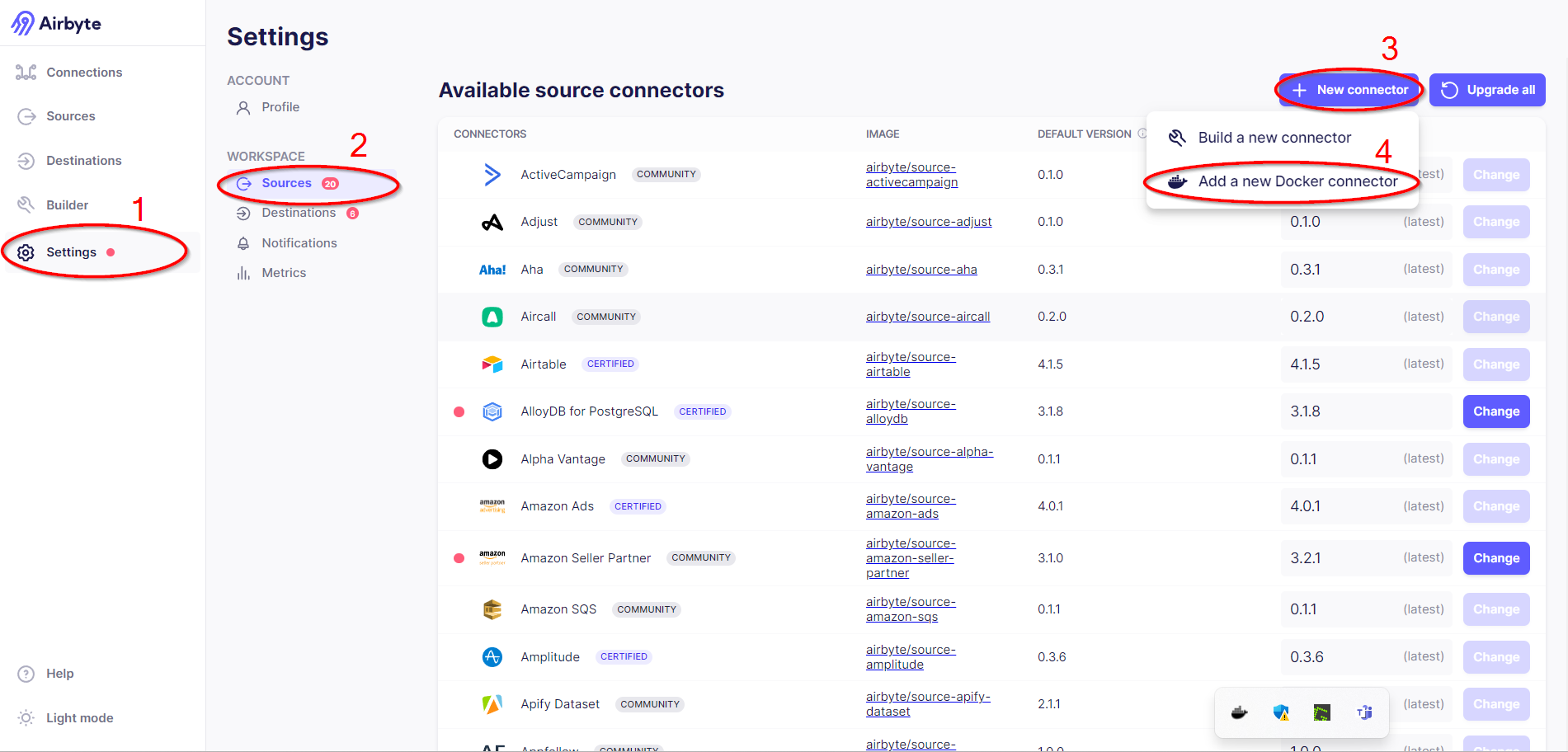Open Connections from the left sidebar
The image size is (1568, 752).
[83, 73]
